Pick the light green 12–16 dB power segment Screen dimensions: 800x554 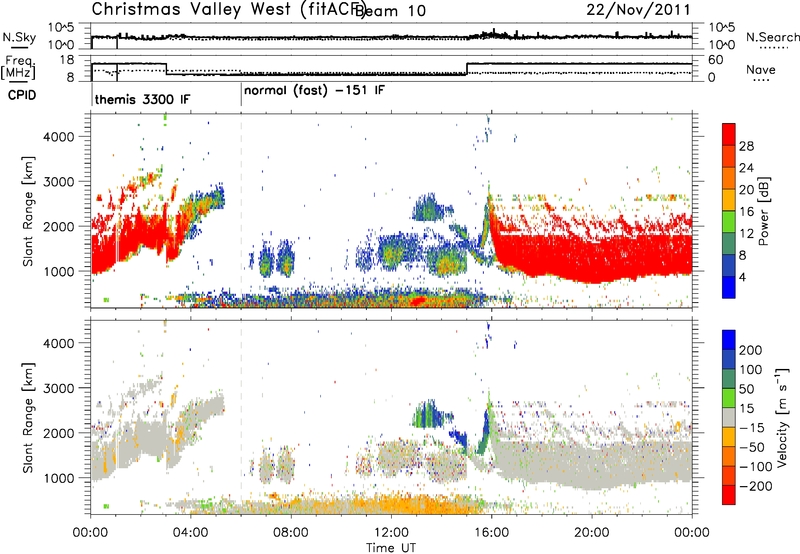coord(729,221)
